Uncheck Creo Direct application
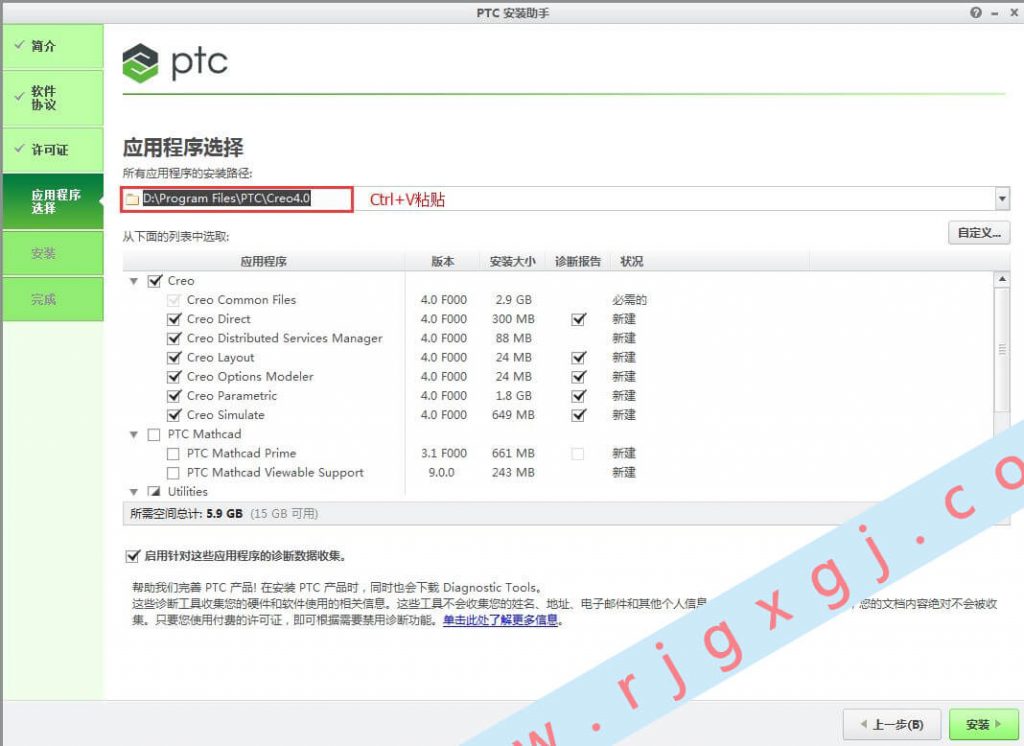 pyautogui.click(x=174, y=319)
